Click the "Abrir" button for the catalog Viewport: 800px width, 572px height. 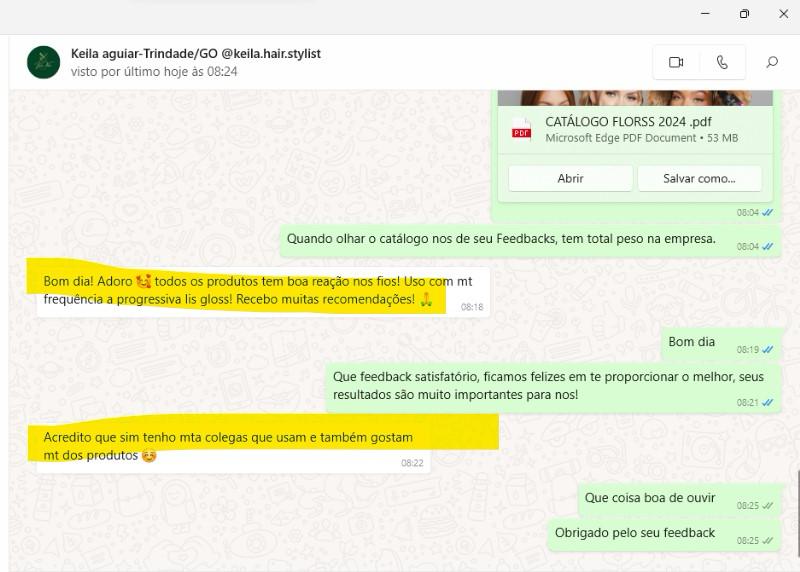click(570, 178)
